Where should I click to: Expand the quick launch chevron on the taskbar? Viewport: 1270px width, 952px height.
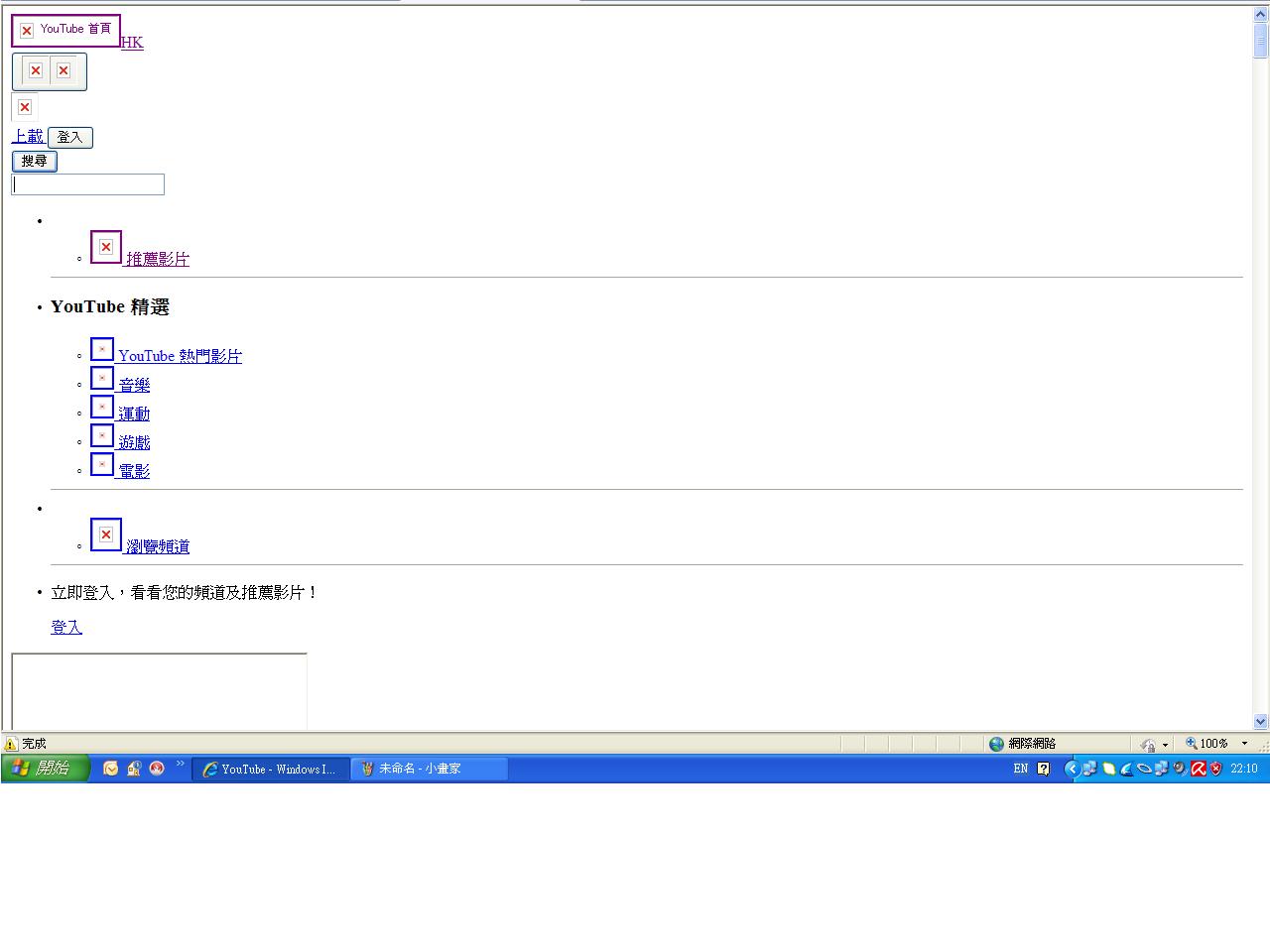pyautogui.click(x=181, y=764)
